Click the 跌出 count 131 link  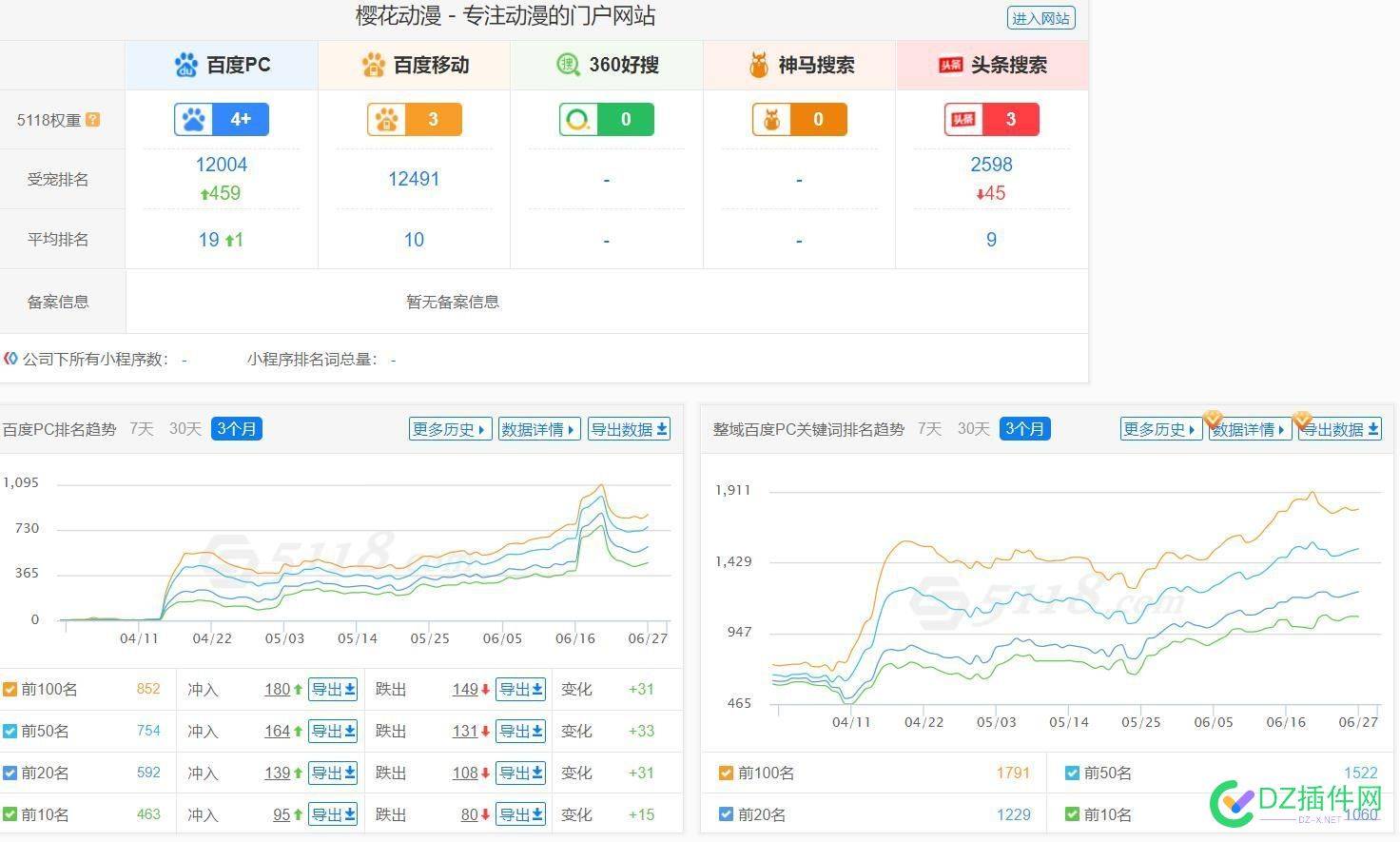[465, 732]
